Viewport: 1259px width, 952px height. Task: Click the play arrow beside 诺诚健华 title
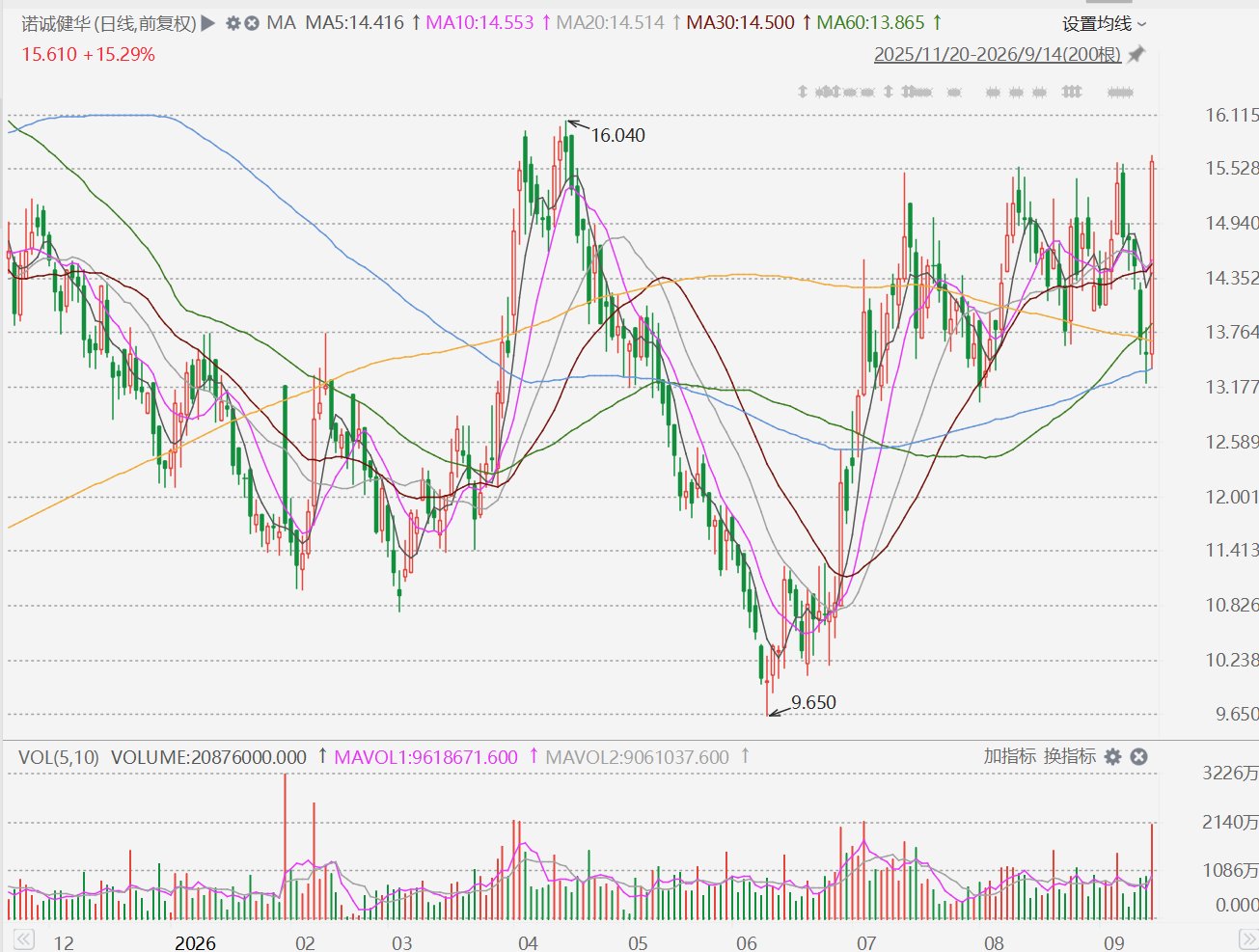tap(208, 22)
